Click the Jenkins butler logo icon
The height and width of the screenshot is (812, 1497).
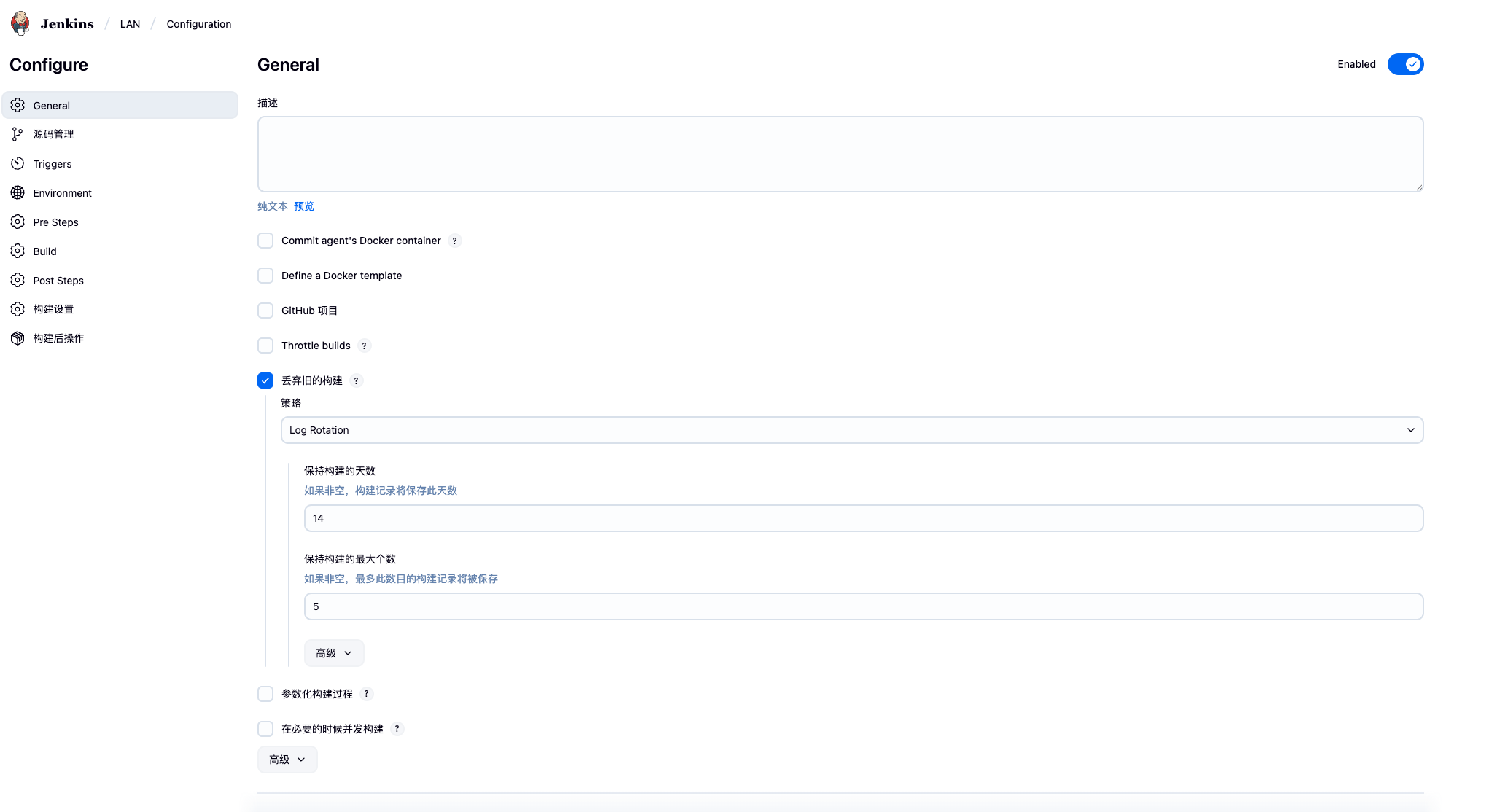pos(20,23)
